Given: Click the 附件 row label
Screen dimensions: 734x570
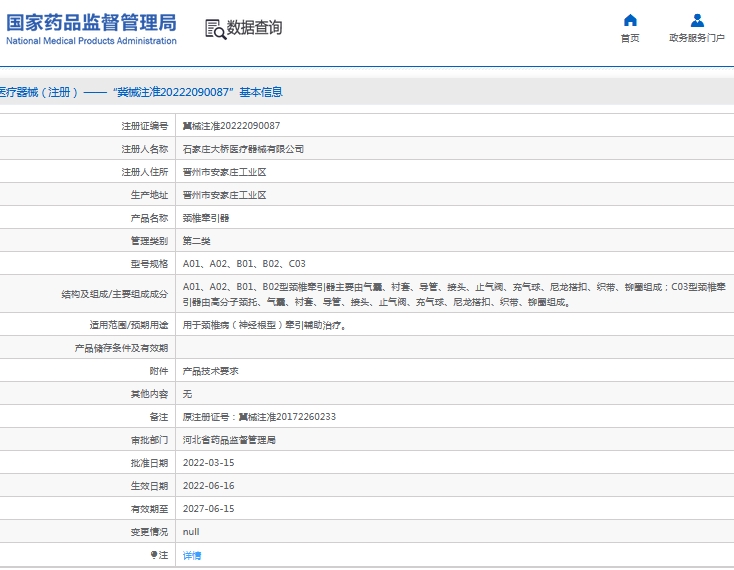Looking at the screenshot, I should pyautogui.click(x=159, y=371).
